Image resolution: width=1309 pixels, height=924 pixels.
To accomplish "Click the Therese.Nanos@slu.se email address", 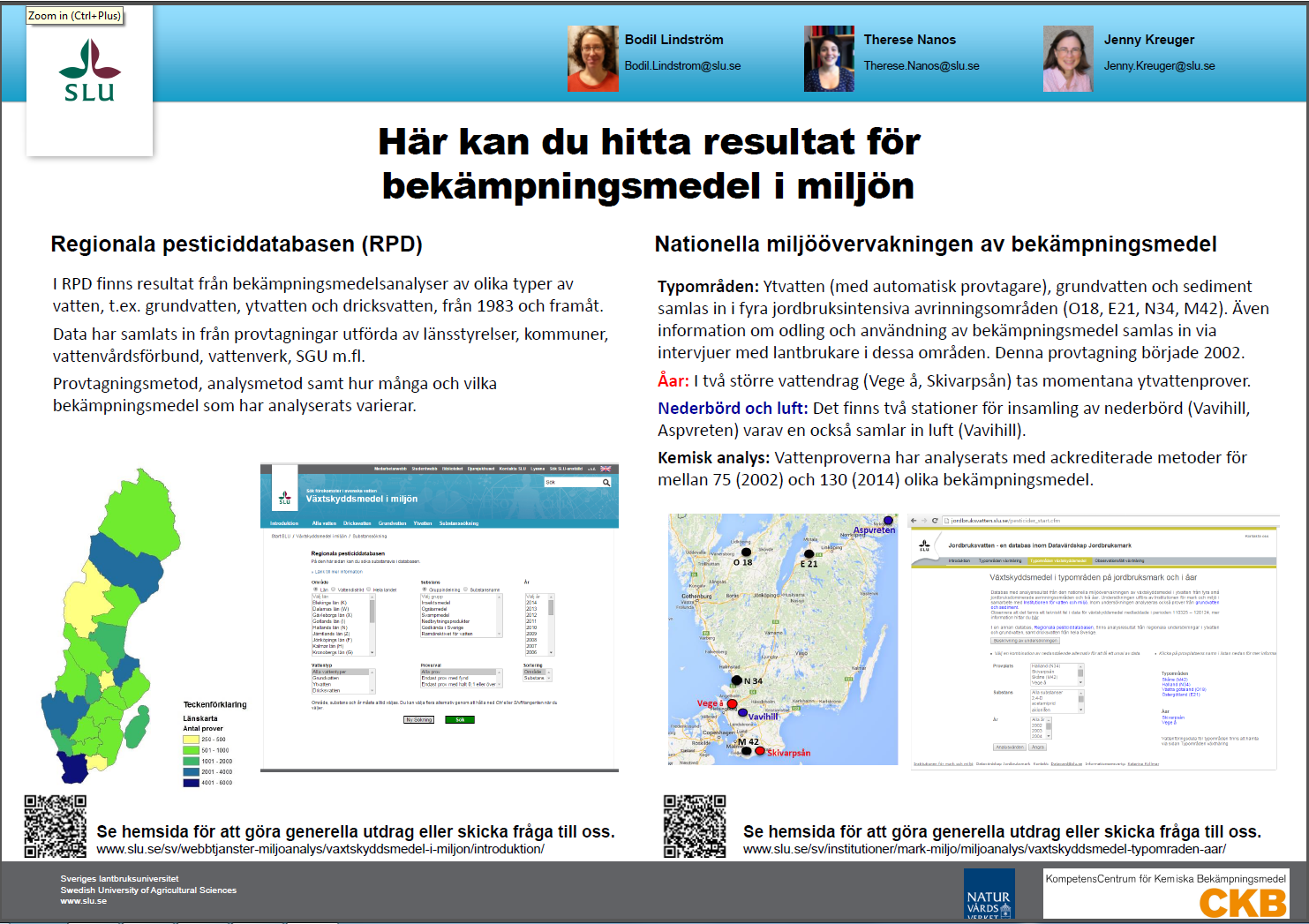I will (922, 66).
